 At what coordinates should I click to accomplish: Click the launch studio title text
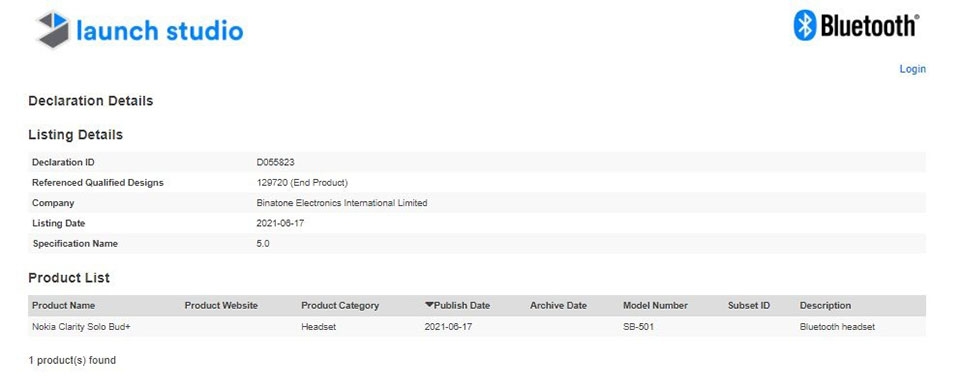pyautogui.click(x=160, y=31)
